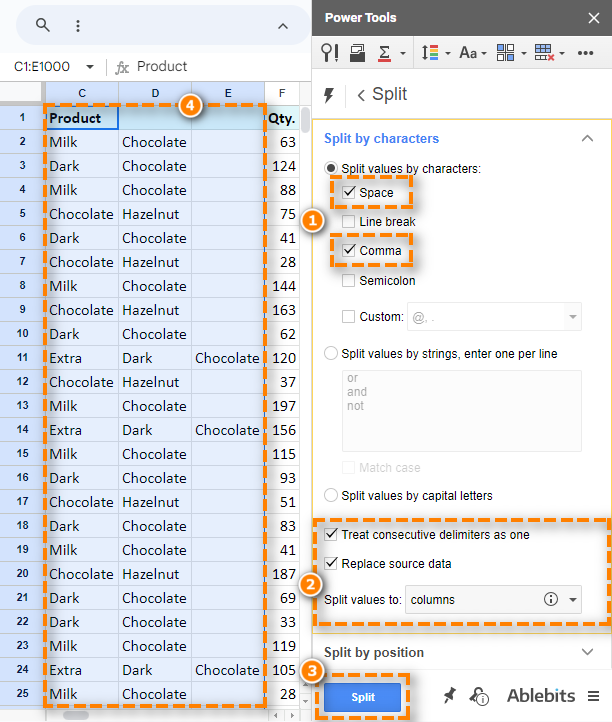Click the Product header cell
612x722 pixels.
click(82, 118)
